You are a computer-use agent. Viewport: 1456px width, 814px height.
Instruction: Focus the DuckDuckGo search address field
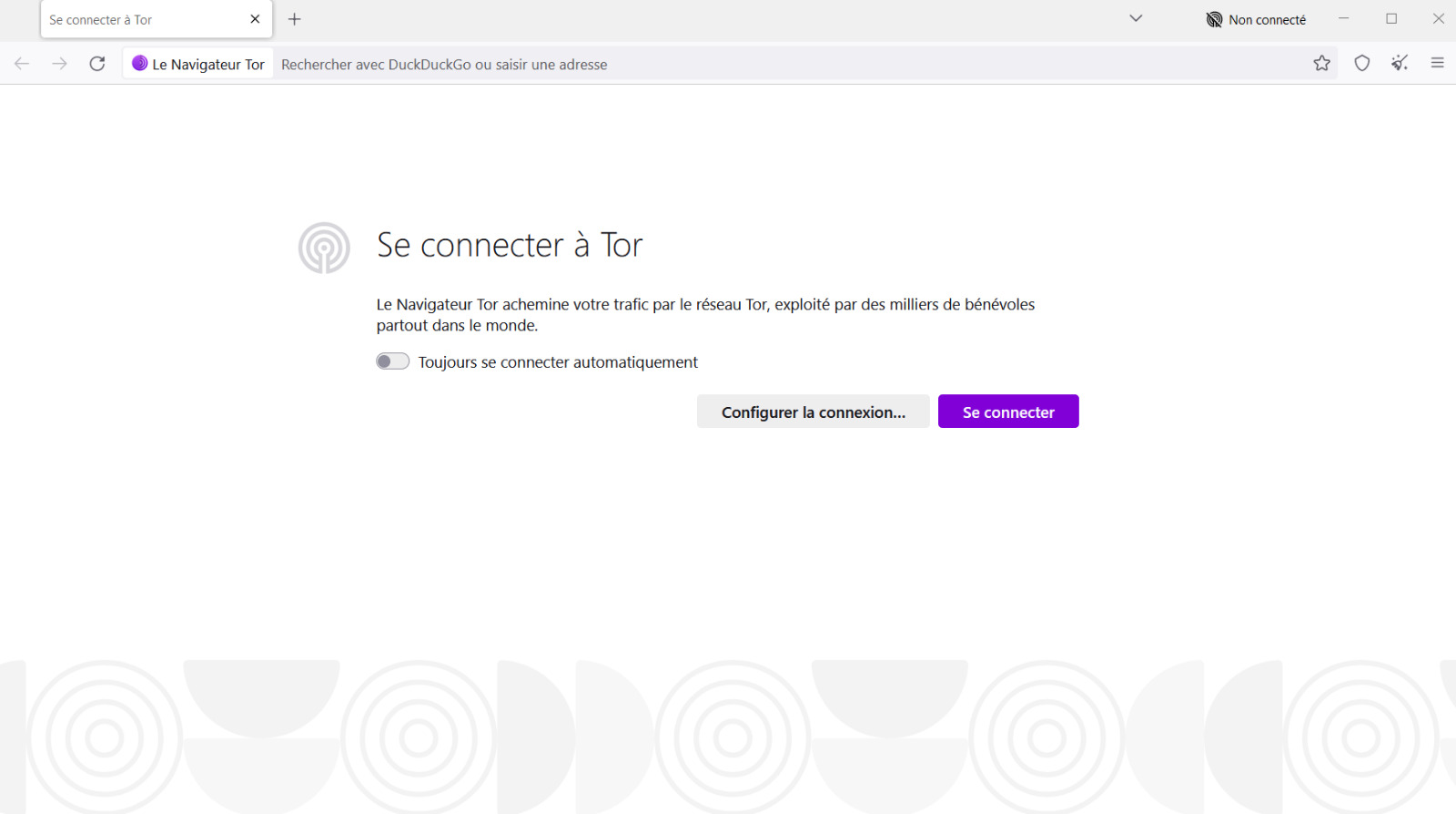coord(790,65)
